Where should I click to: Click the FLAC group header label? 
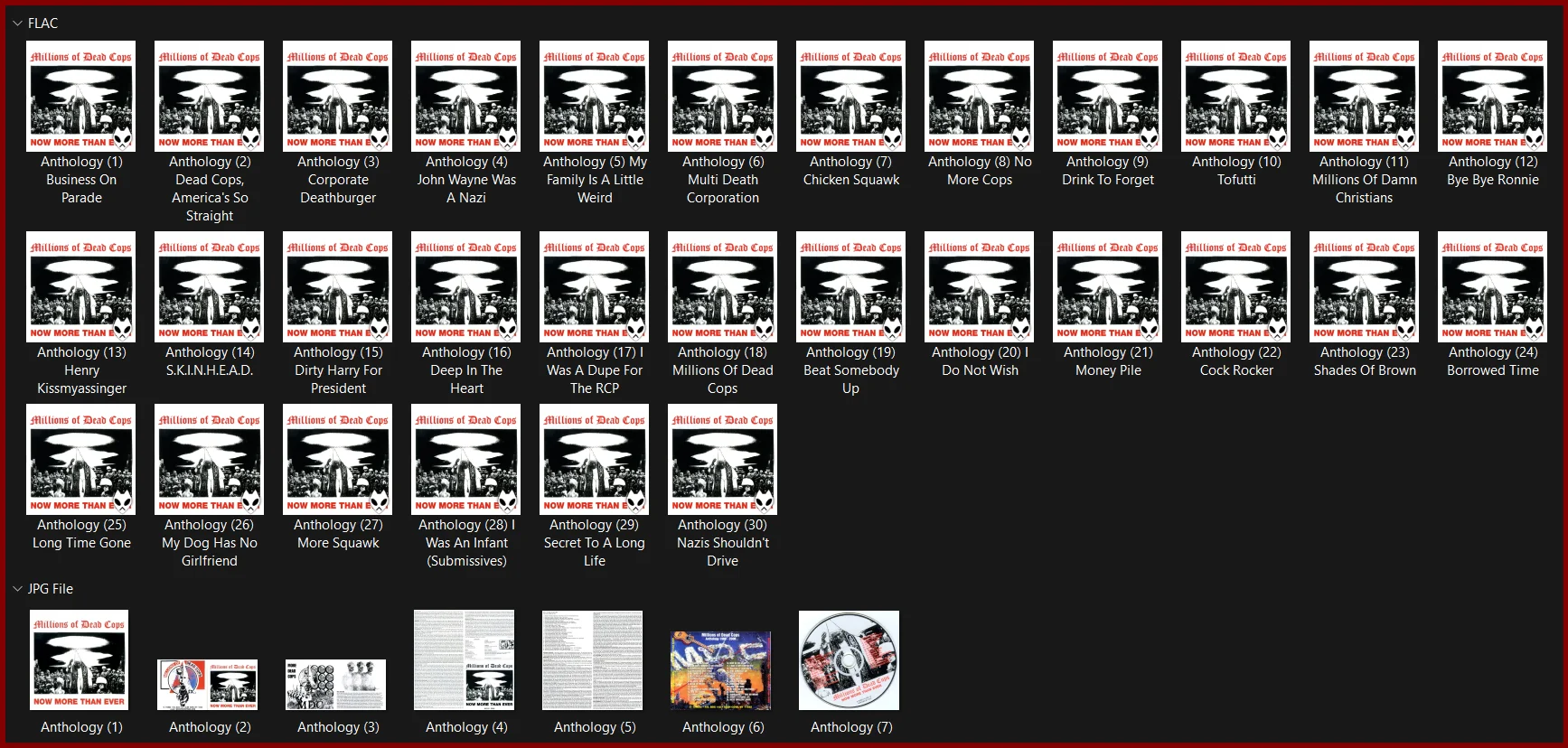click(x=42, y=23)
